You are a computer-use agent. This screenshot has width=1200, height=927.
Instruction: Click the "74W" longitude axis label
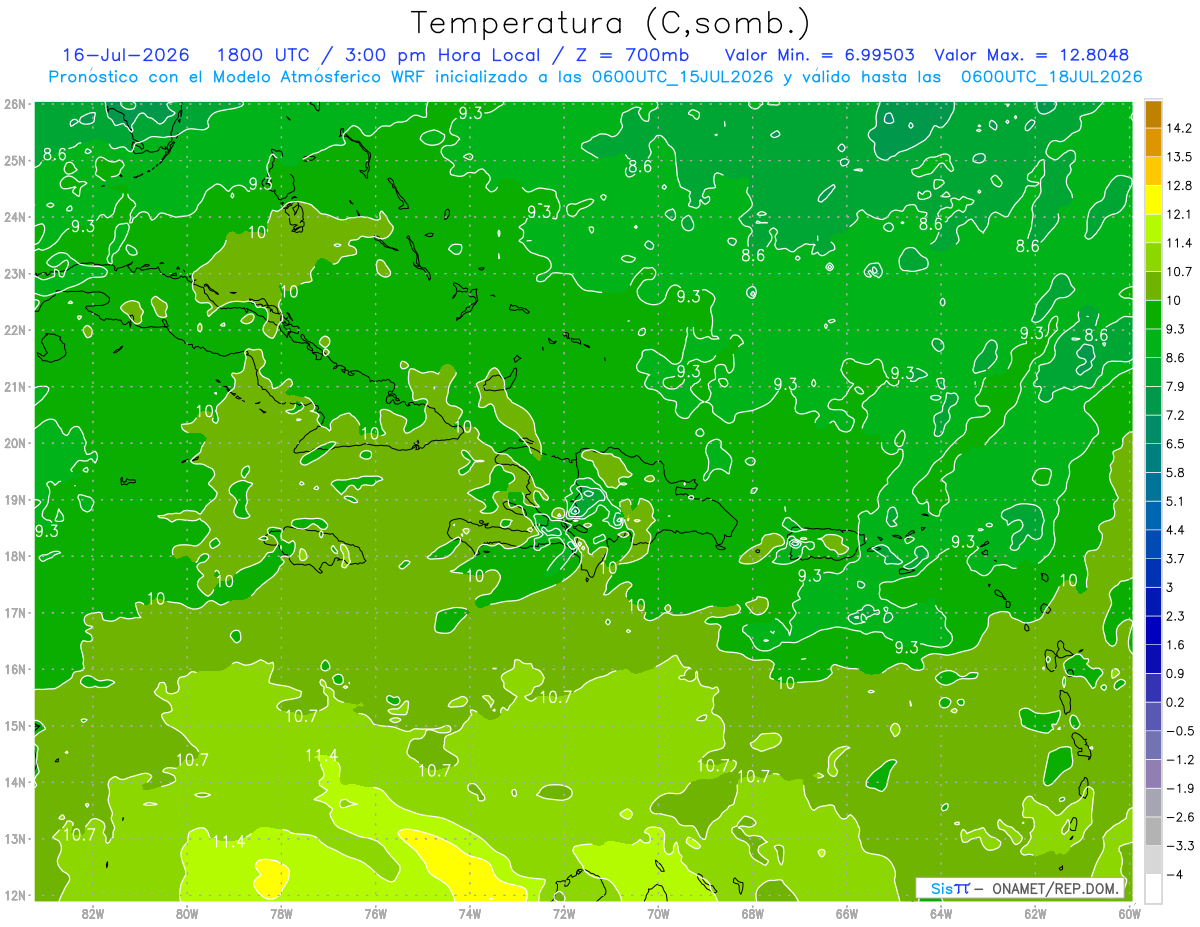pos(470,913)
